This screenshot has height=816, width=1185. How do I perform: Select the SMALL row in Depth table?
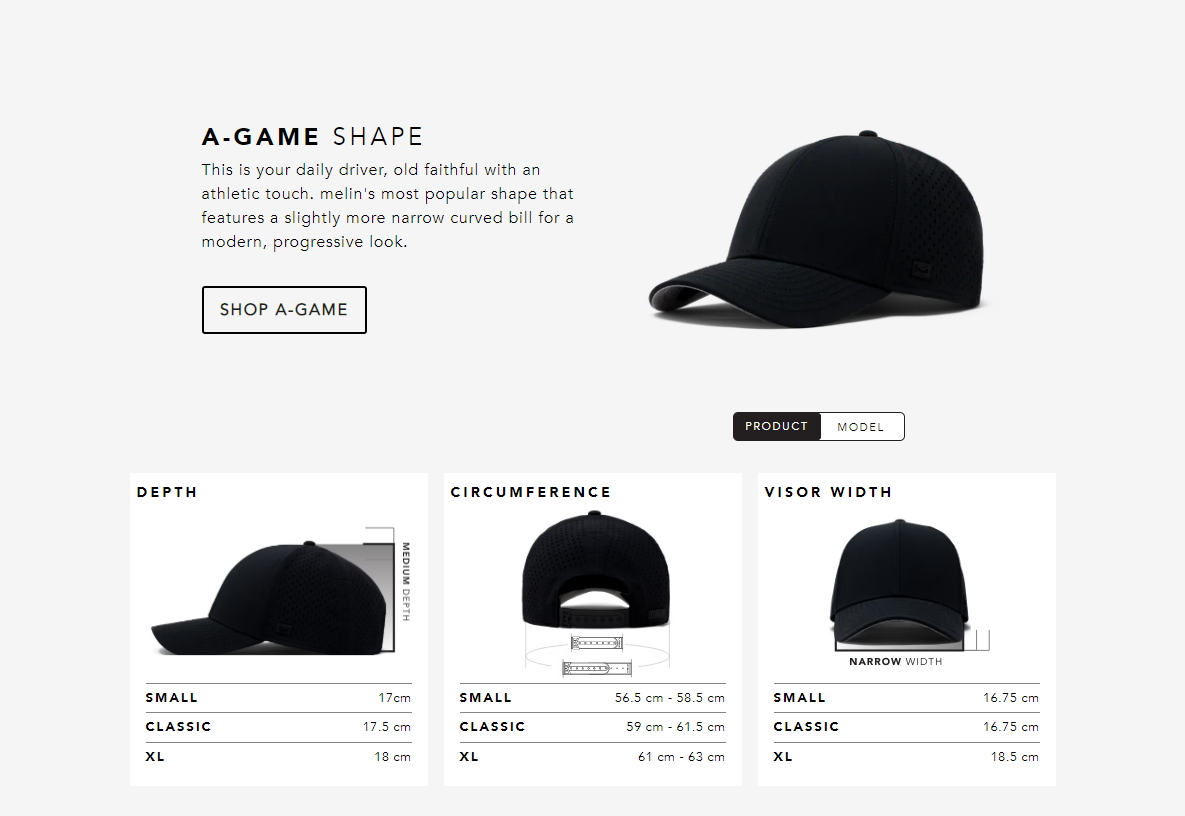point(278,698)
